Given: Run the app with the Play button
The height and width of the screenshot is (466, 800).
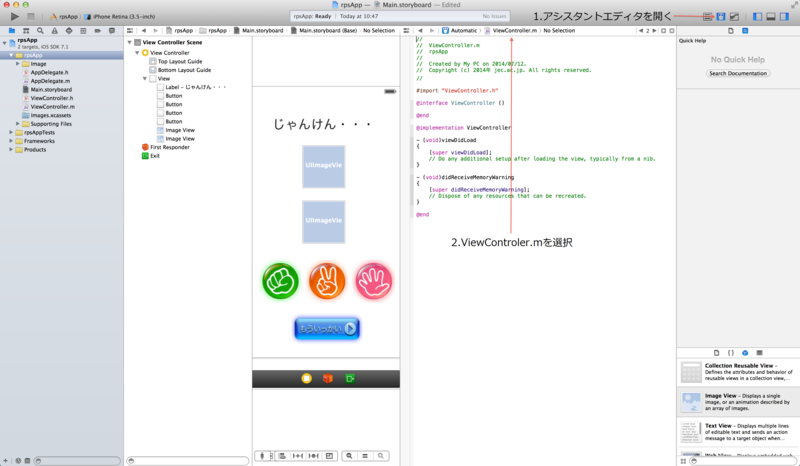Looking at the screenshot, I should pos(15,17).
